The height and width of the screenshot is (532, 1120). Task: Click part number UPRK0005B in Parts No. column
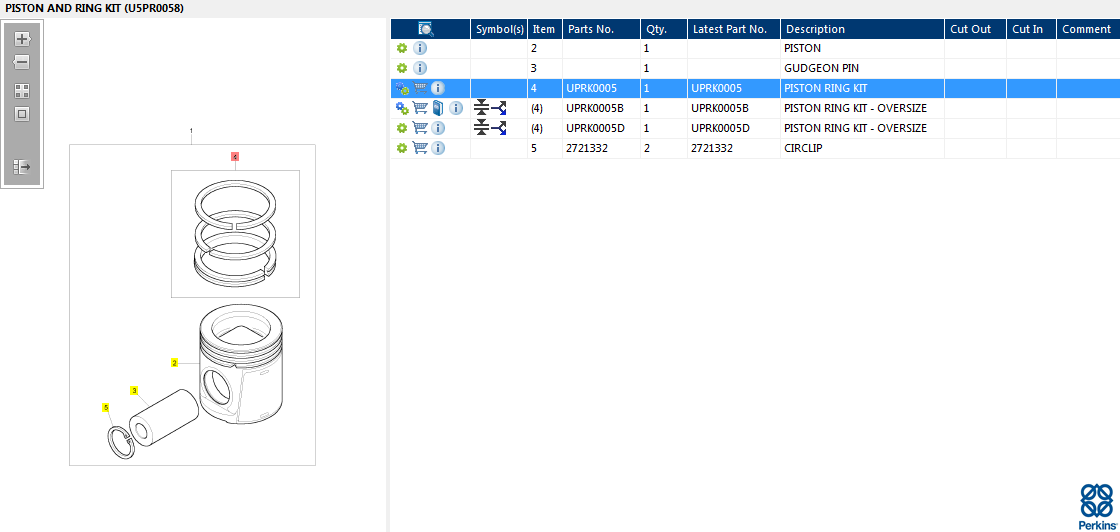coord(595,109)
